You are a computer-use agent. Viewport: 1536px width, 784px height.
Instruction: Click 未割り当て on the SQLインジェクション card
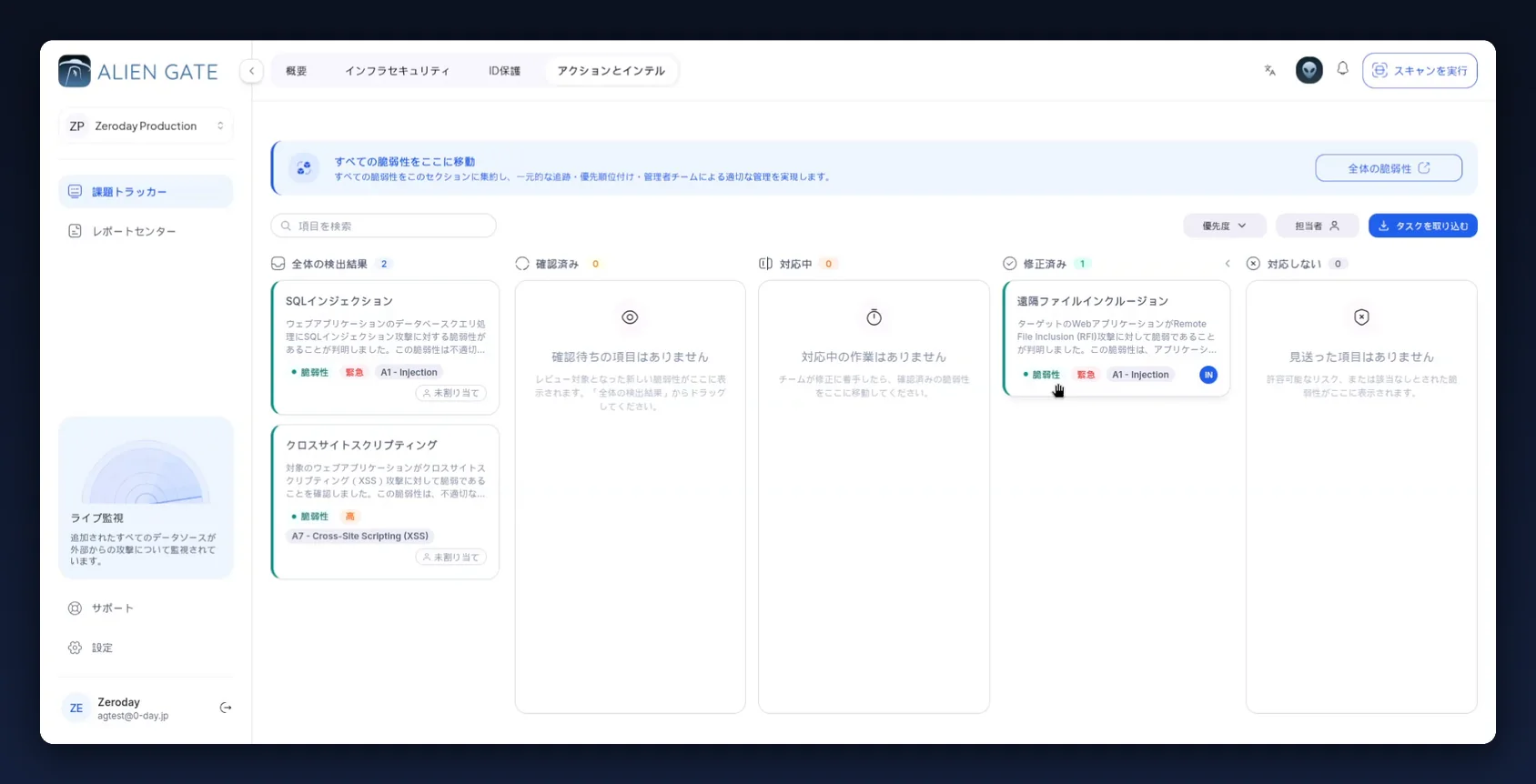(x=451, y=393)
